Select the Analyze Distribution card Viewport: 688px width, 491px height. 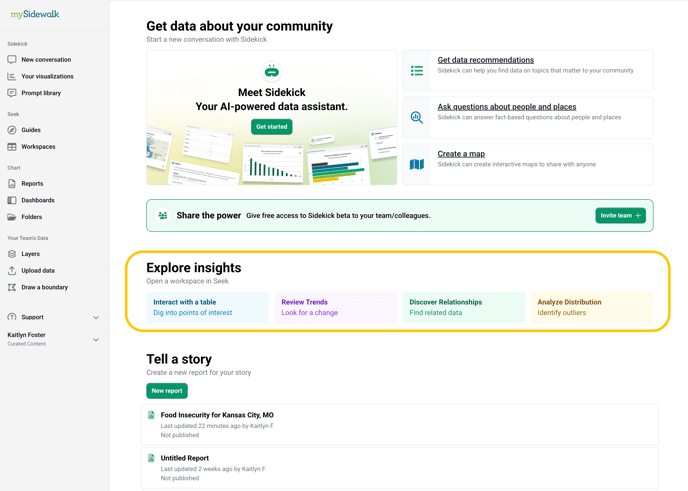[592, 308]
